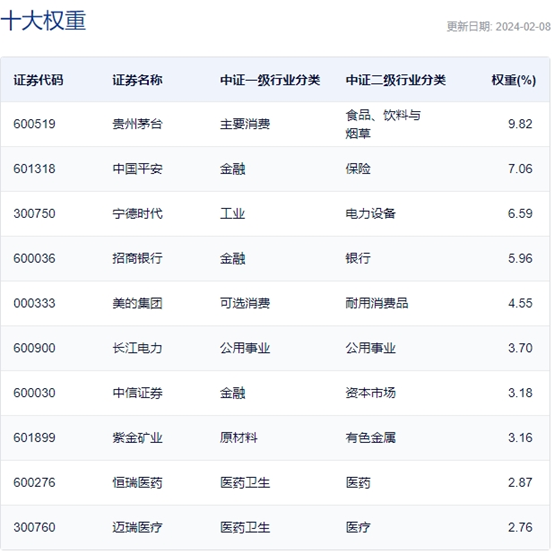The image size is (554, 554).
Task: Click stock name 中国平安
Action: [x=137, y=169]
